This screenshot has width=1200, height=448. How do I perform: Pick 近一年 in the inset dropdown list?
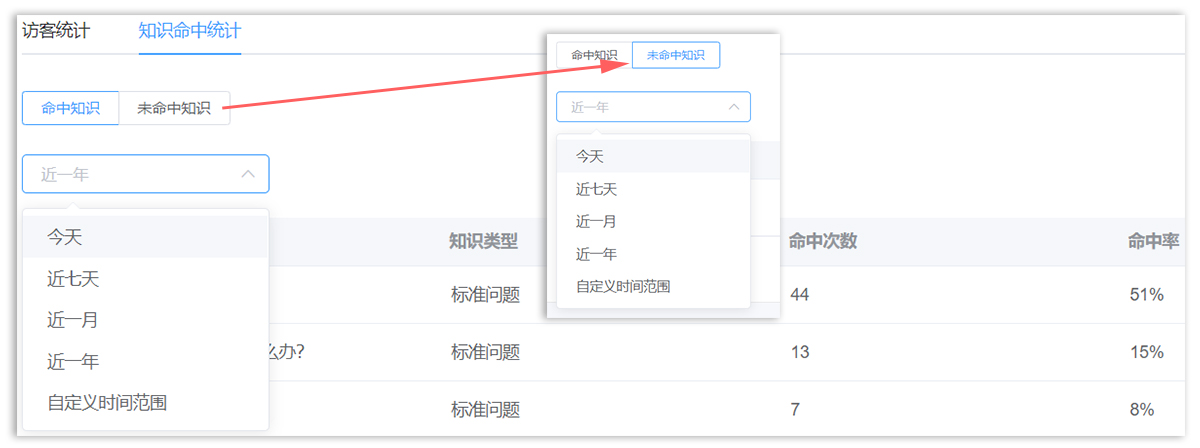point(653,254)
